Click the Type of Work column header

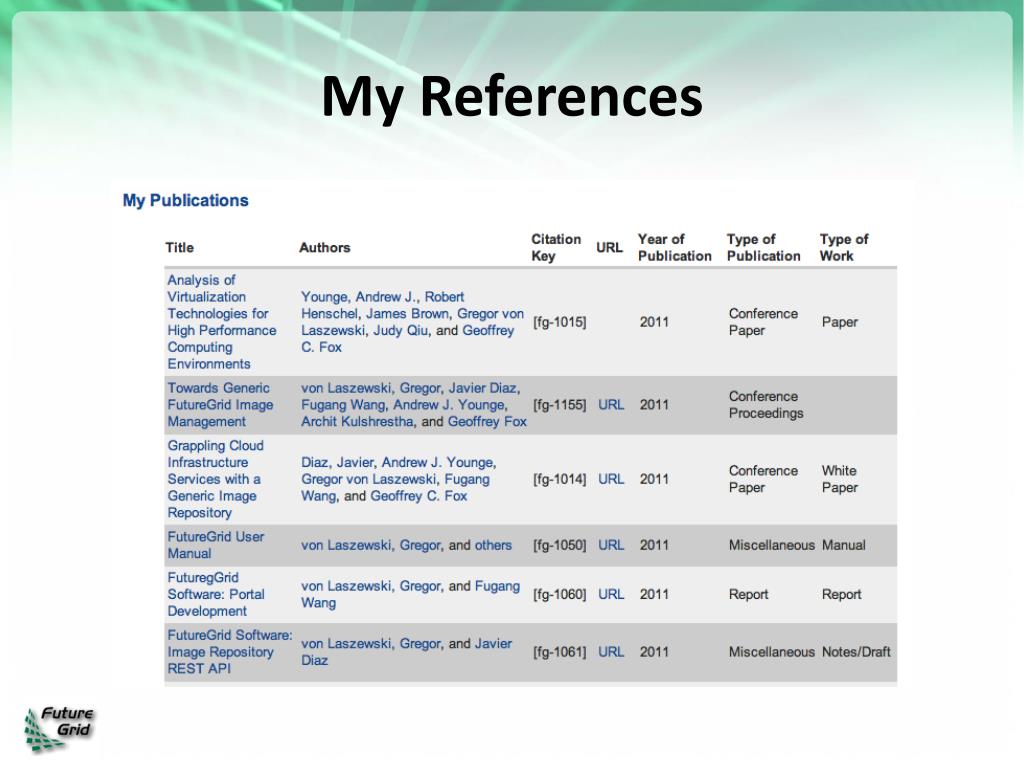(x=844, y=248)
